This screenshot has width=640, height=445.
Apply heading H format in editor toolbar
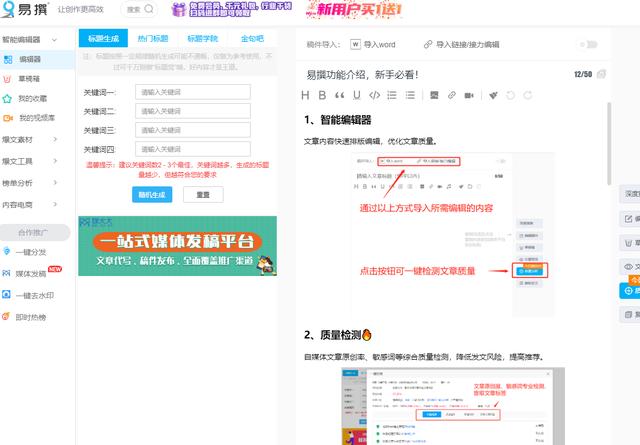click(305, 95)
